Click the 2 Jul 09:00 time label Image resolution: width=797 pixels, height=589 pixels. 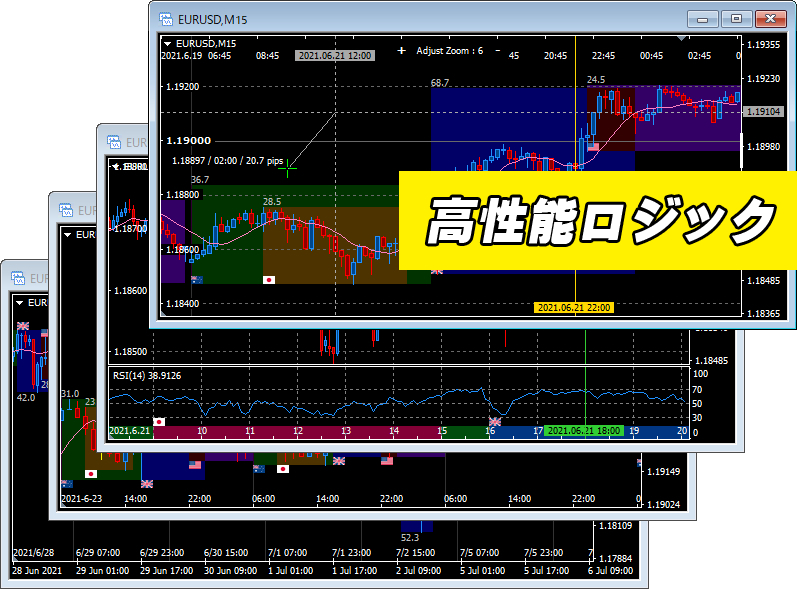(418, 571)
